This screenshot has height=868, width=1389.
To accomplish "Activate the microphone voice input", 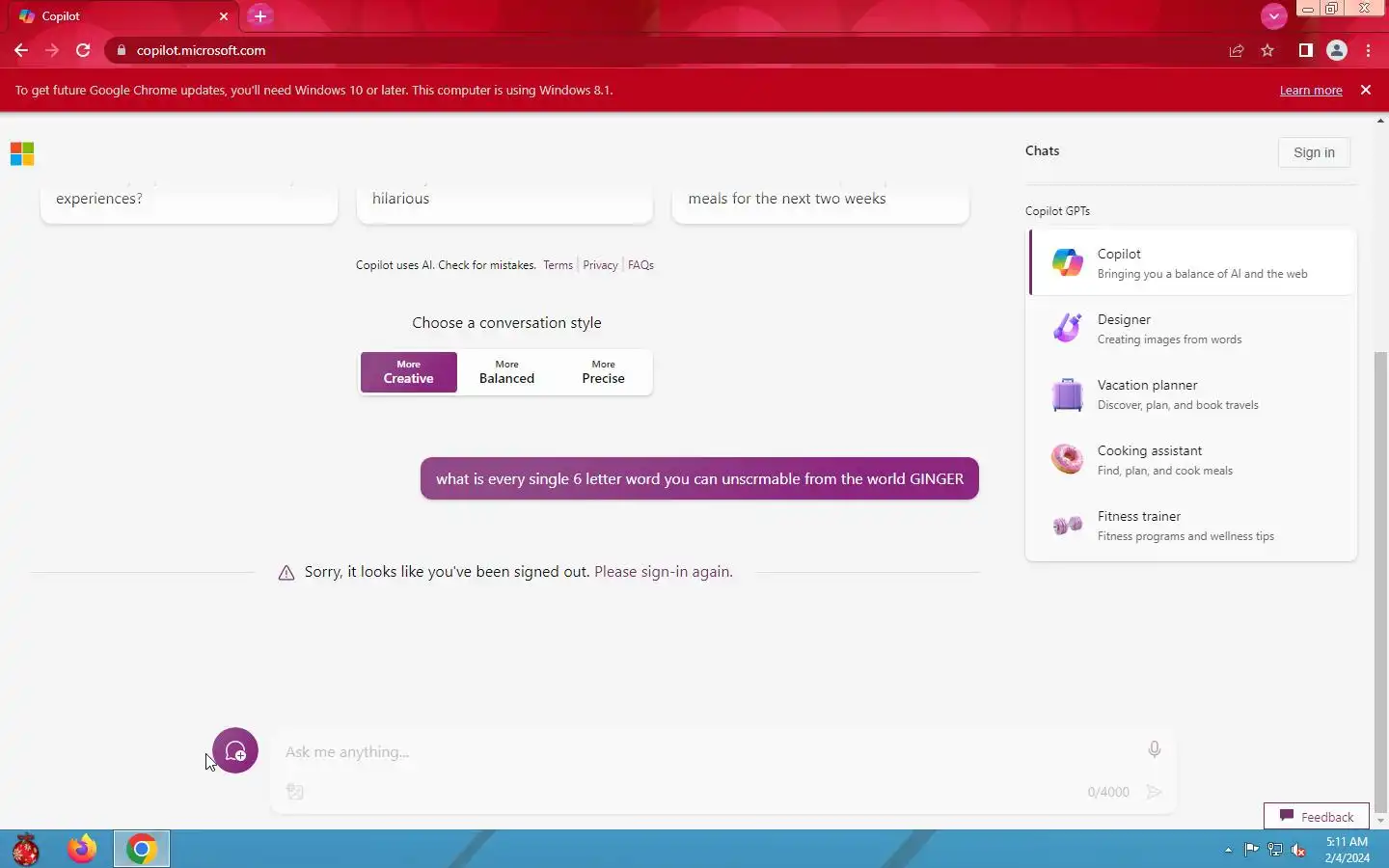I will tap(1154, 749).
